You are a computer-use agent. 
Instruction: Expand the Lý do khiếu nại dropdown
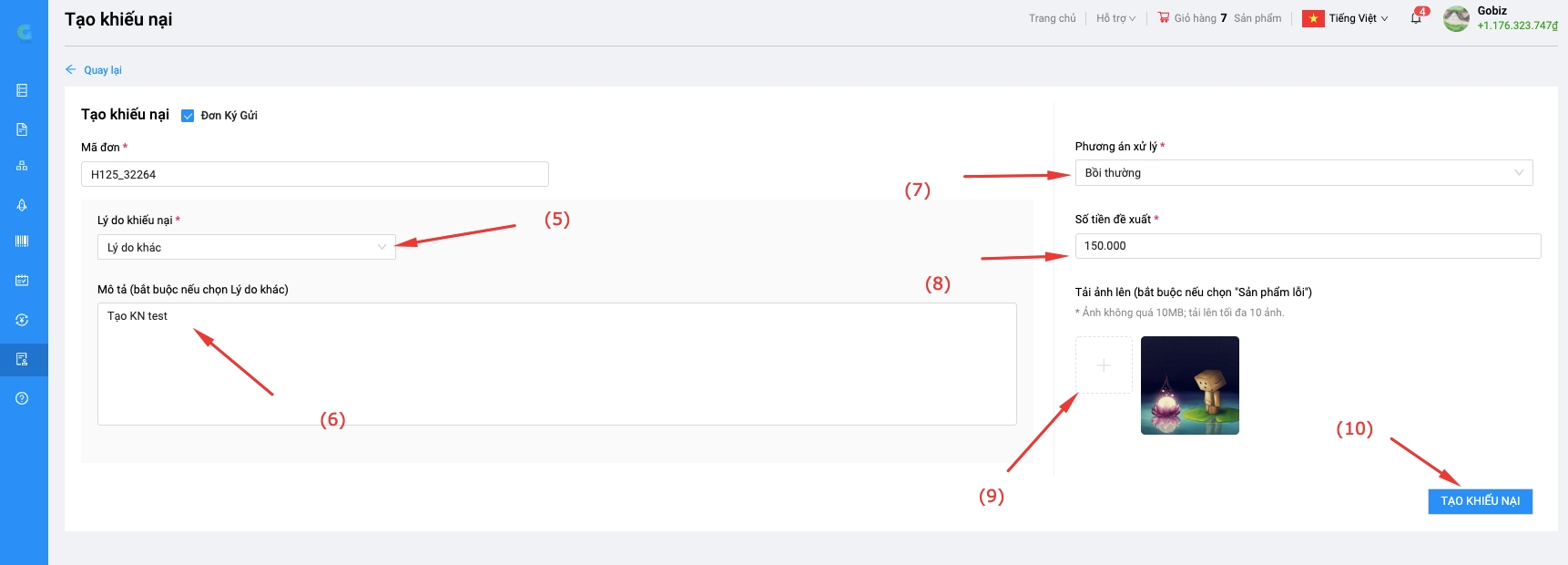point(246,247)
